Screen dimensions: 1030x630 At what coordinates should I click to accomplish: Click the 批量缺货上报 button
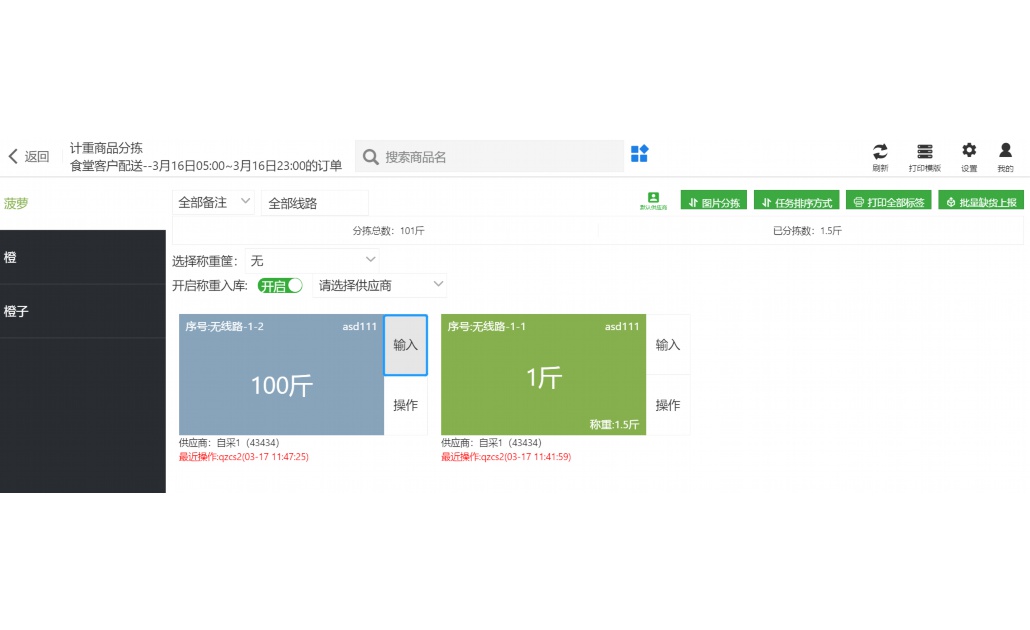coord(981,201)
